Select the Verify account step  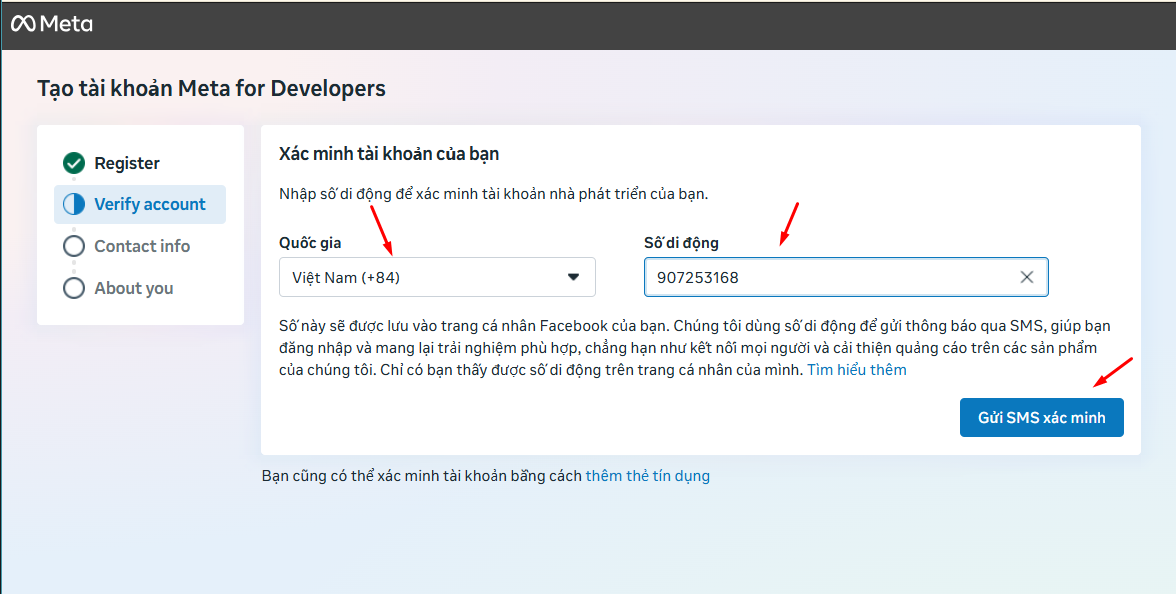(x=140, y=204)
